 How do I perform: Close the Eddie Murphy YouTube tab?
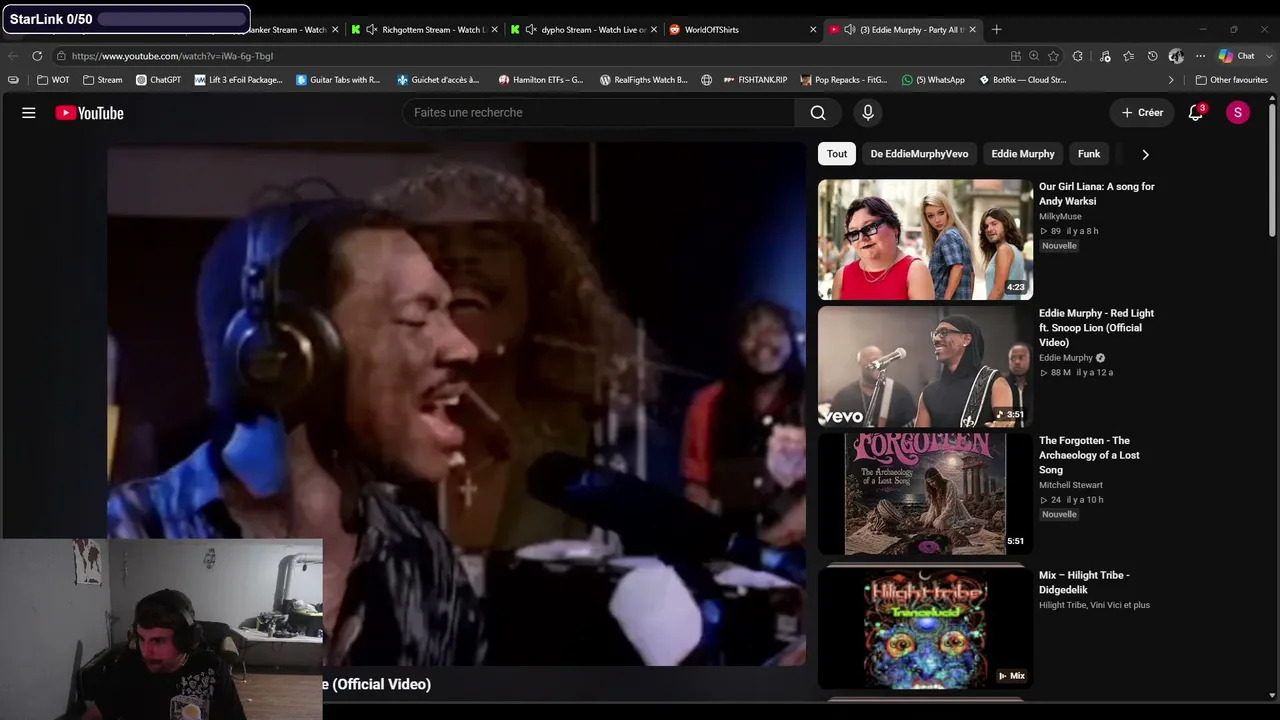pos(972,30)
